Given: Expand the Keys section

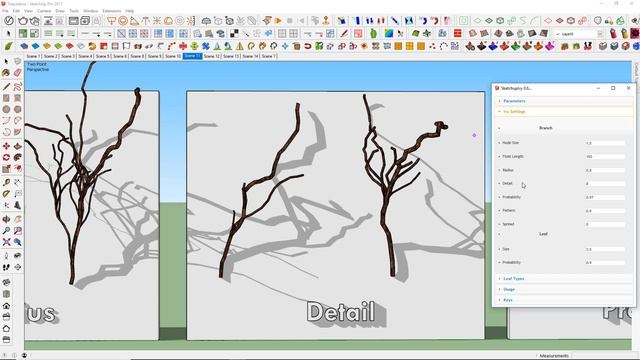Looking at the screenshot, I should click(x=563, y=300).
